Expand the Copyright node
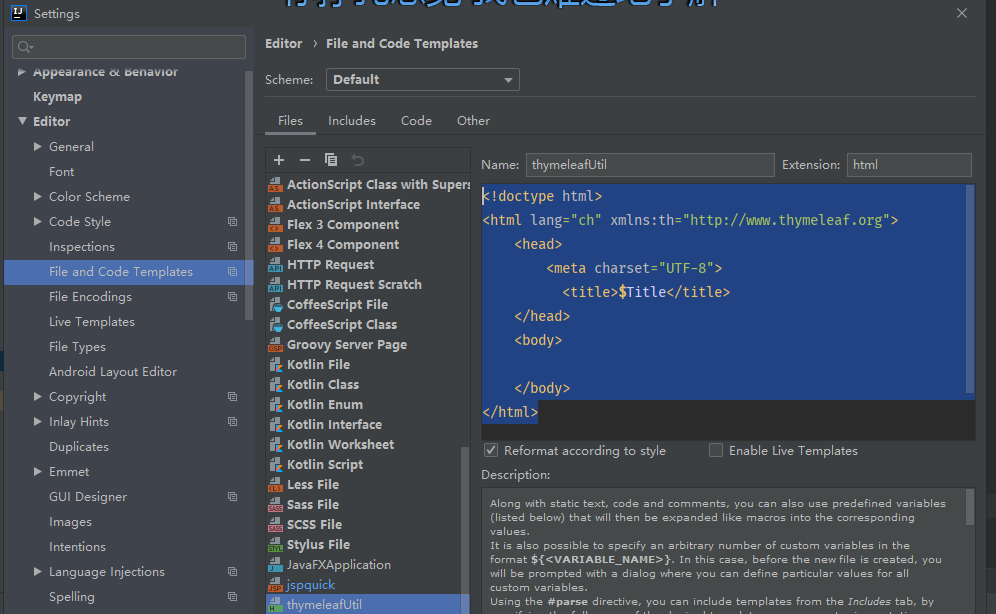Viewport: 996px width, 614px height. [x=37, y=397]
